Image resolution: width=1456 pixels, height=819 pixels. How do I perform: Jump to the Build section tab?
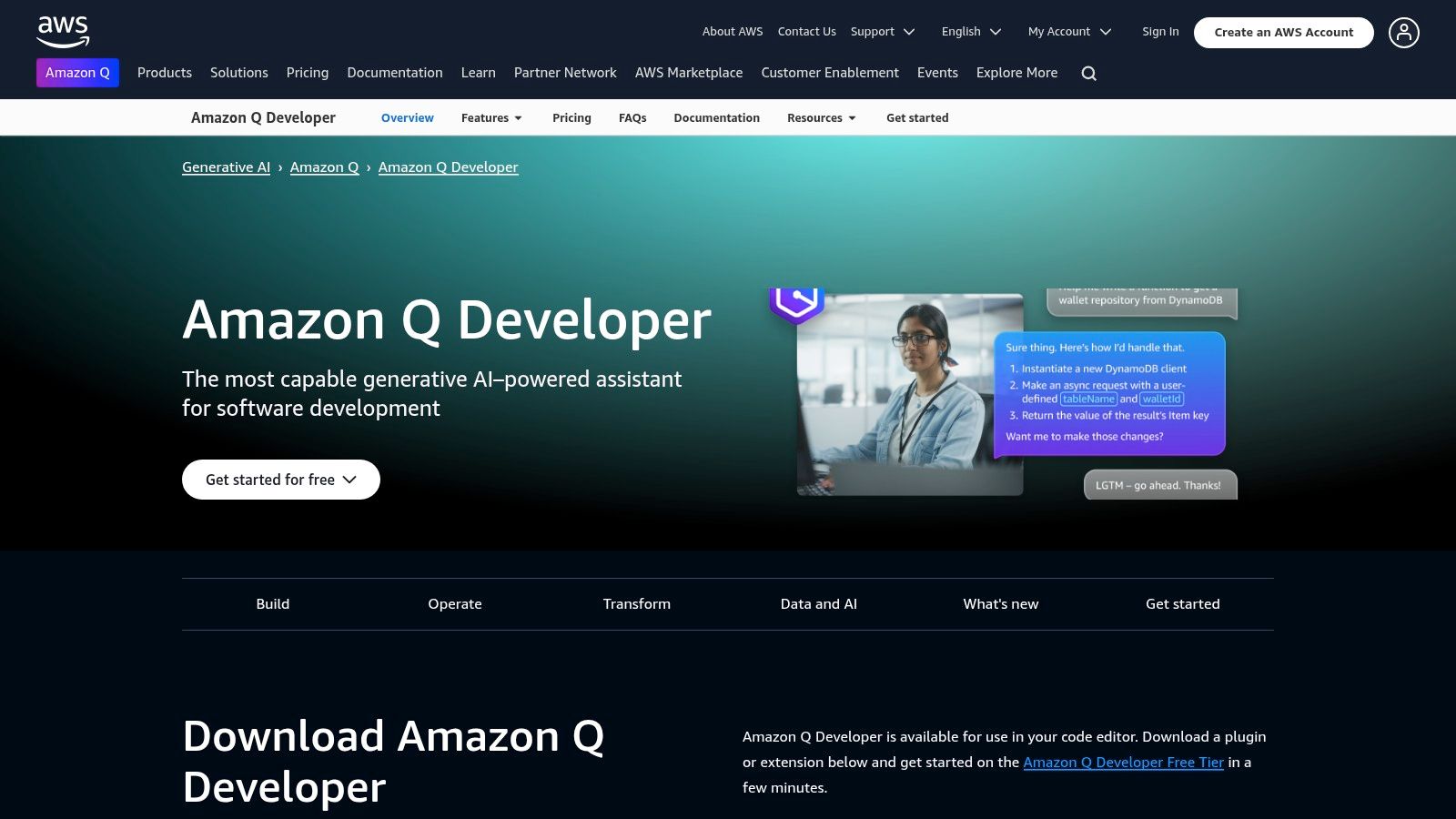coord(273,604)
